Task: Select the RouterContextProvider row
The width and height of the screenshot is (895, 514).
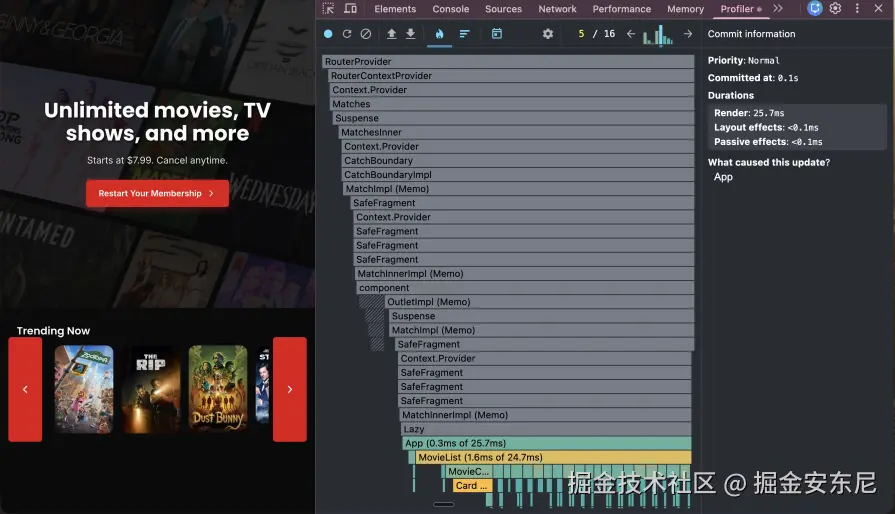Action: tap(511, 76)
